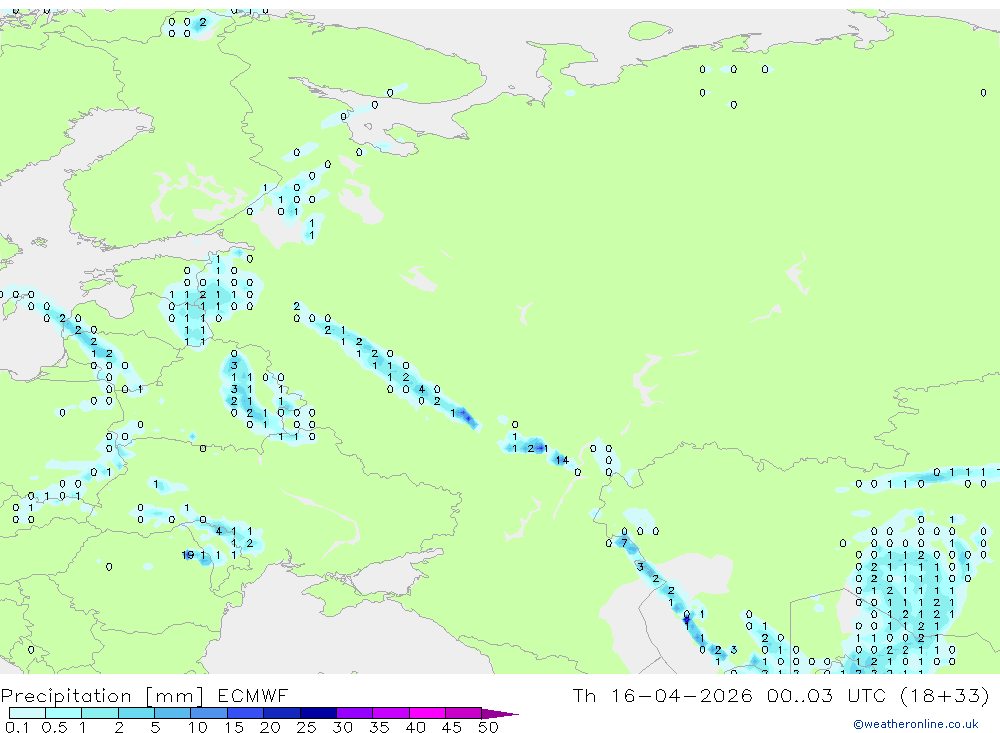Select the legend swatch between 0.1 and 0.5
The height and width of the screenshot is (733, 1000).
click(x=27, y=713)
